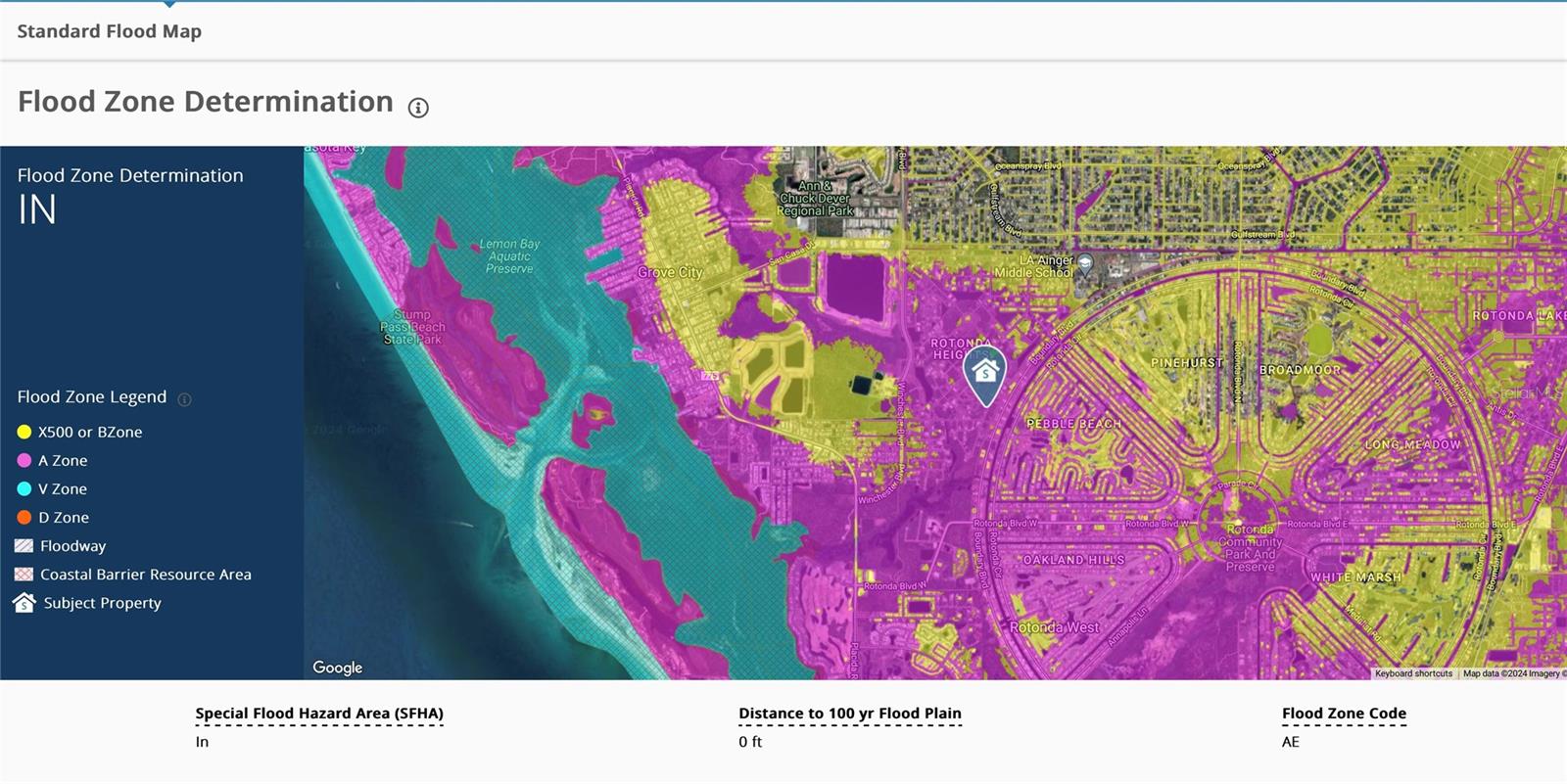Click the large IN determination text
Screen dimensions: 1567x784
click(37, 209)
